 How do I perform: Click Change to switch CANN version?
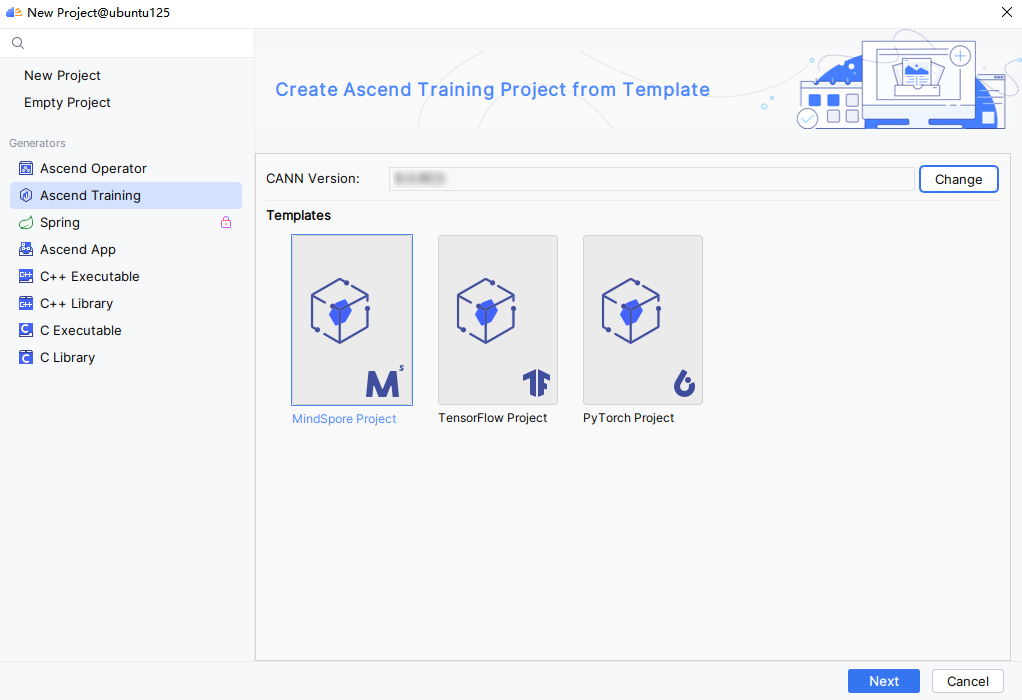(x=958, y=179)
